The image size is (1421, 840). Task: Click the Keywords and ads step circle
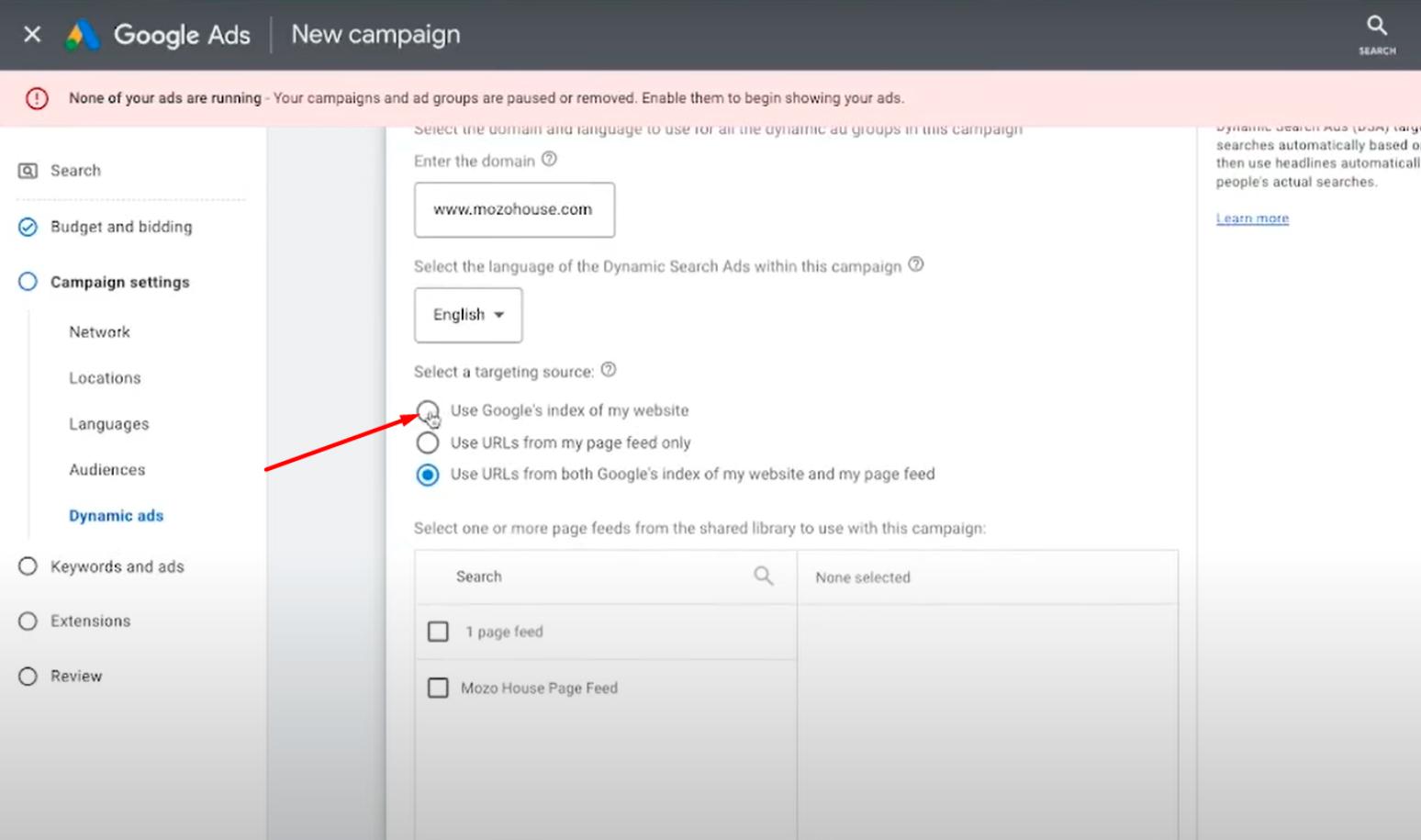28,566
